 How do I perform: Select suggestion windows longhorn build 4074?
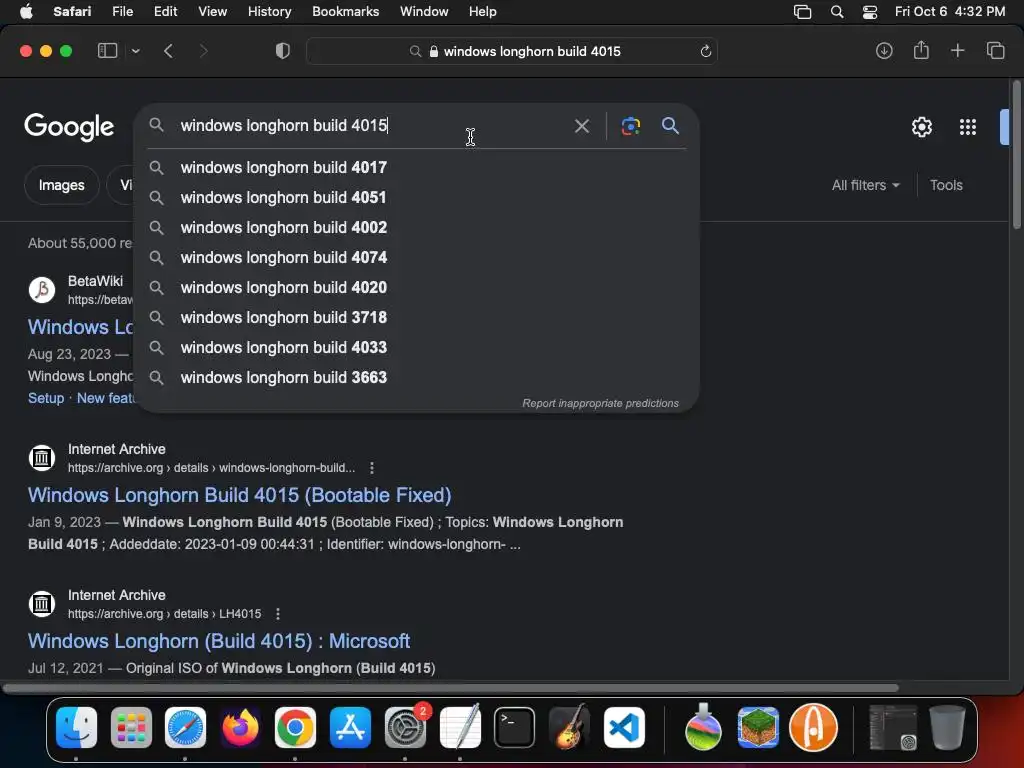coord(417,257)
